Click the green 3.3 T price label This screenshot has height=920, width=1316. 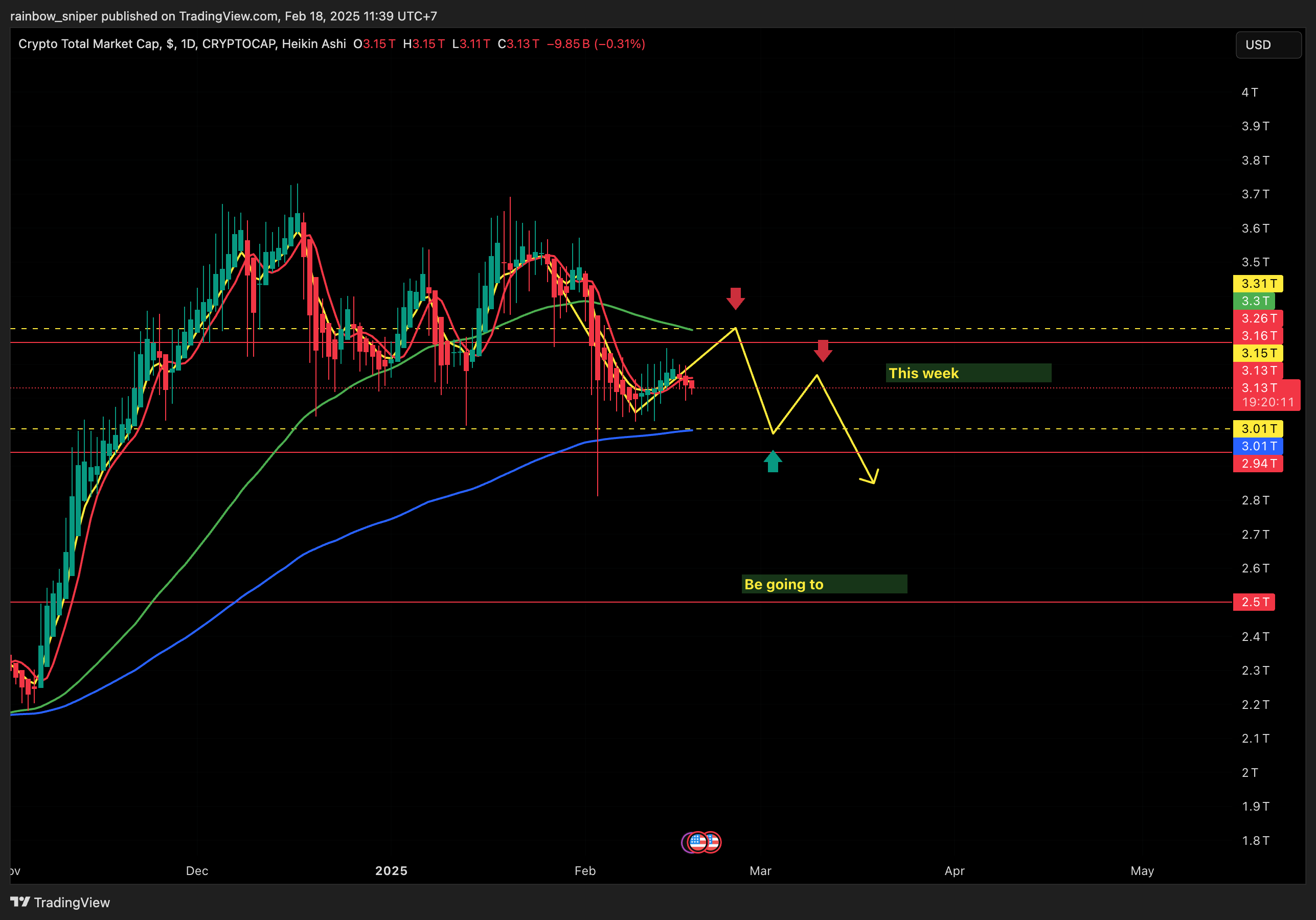click(1254, 301)
